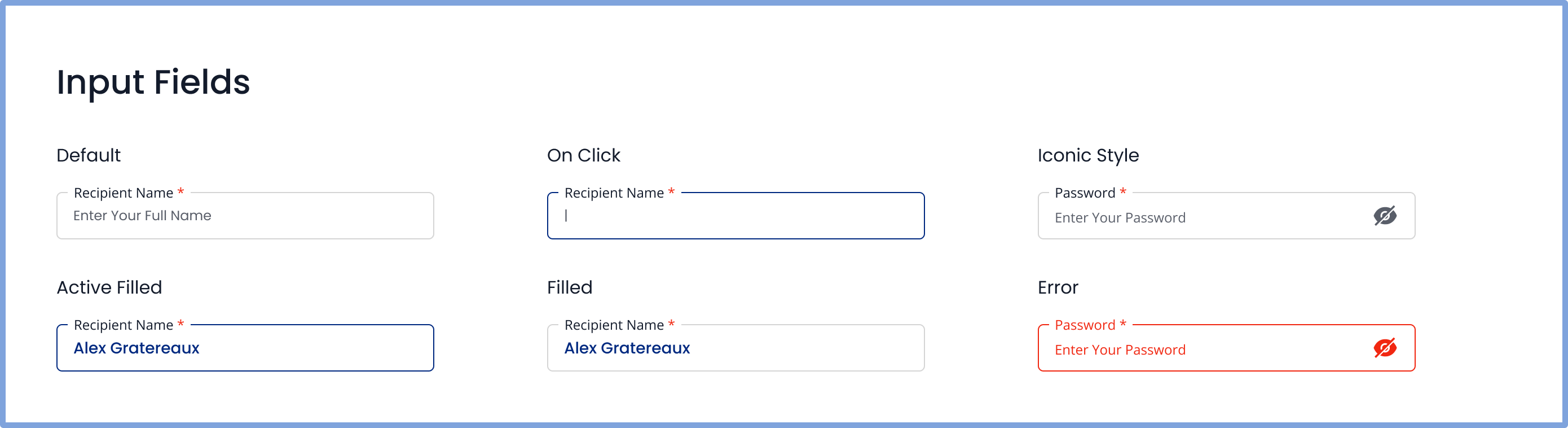
Task: Click the red eye-slash icon in Error field
Action: click(x=1385, y=348)
